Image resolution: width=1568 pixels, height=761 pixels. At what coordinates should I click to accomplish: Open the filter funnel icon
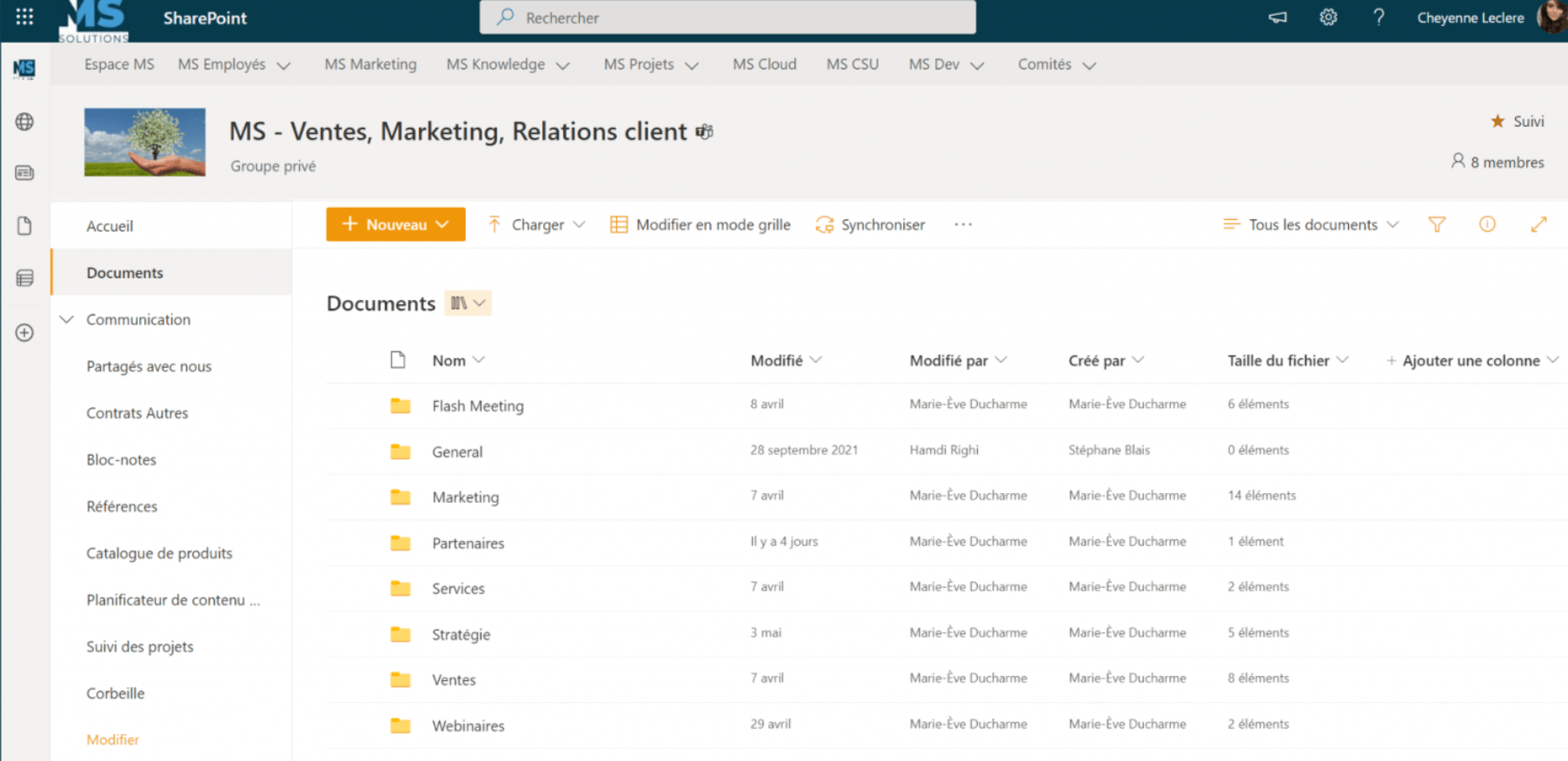click(1437, 224)
